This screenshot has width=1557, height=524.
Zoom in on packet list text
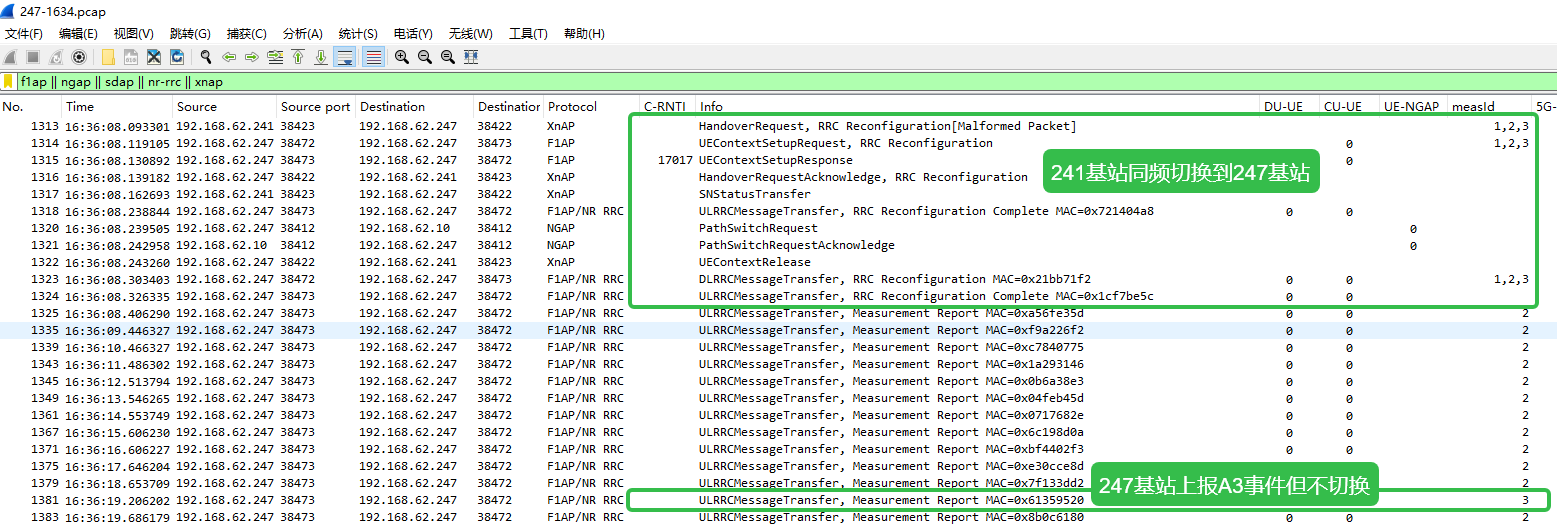[402, 57]
